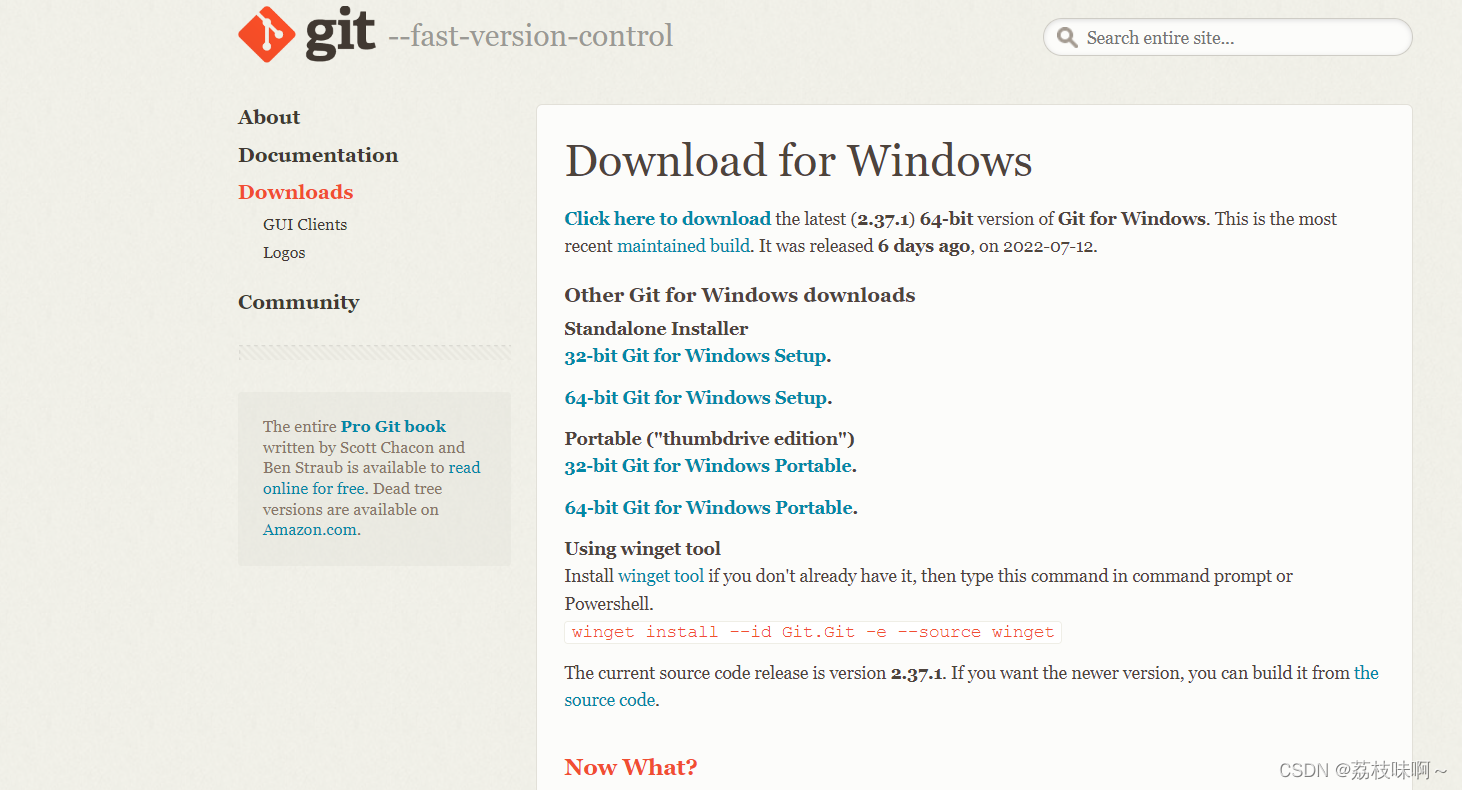This screenshot has width=1462, height=790.
Task: Click the git wordmark text in header
Action: tap(341, 35)
